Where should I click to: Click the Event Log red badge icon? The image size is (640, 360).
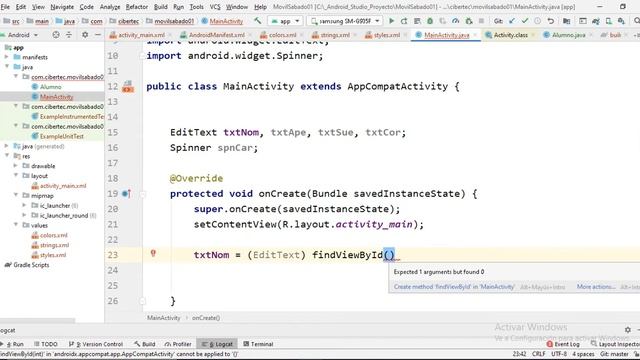click(x=549, y=344)
